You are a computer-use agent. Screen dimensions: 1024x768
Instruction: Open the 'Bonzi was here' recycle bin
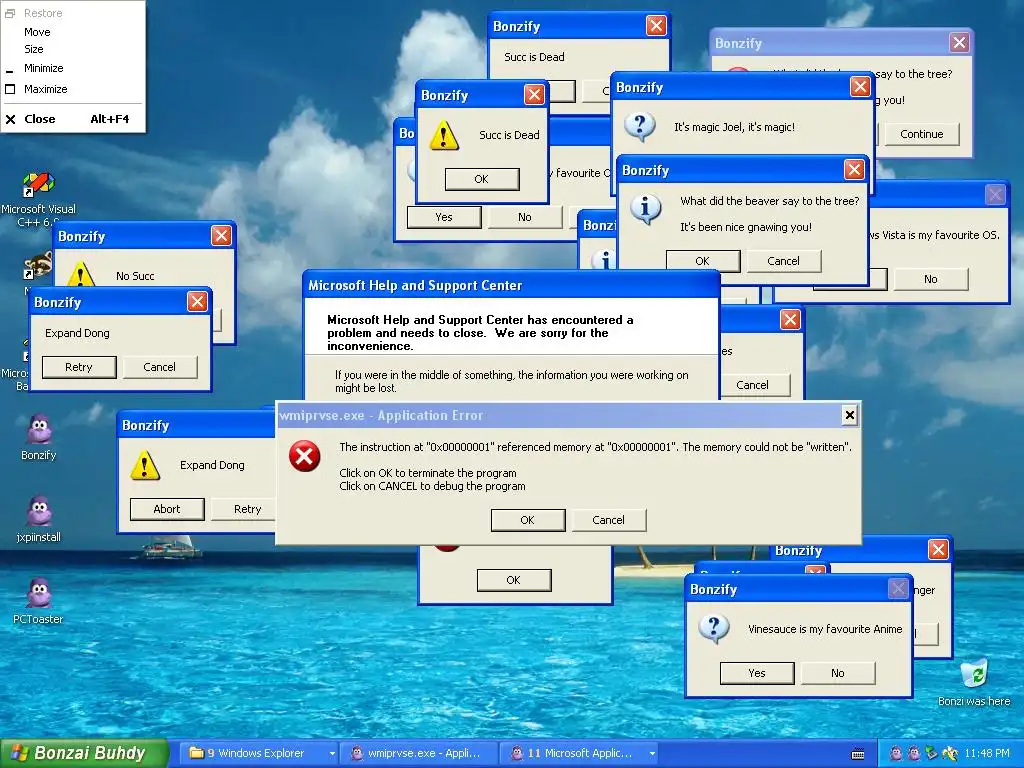coord(974,682)
